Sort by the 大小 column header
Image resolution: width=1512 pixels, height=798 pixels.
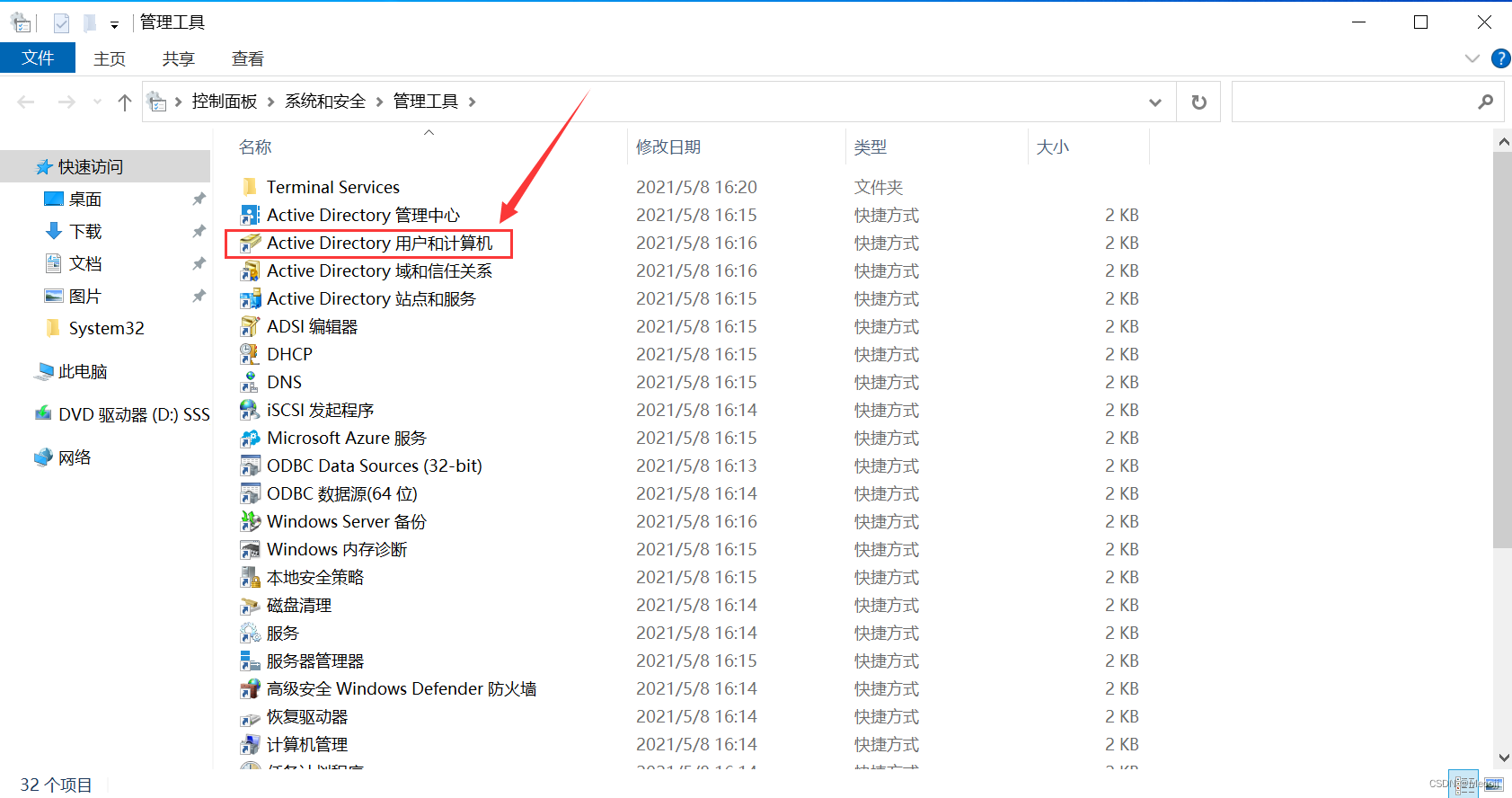[x=1053, y=147]
